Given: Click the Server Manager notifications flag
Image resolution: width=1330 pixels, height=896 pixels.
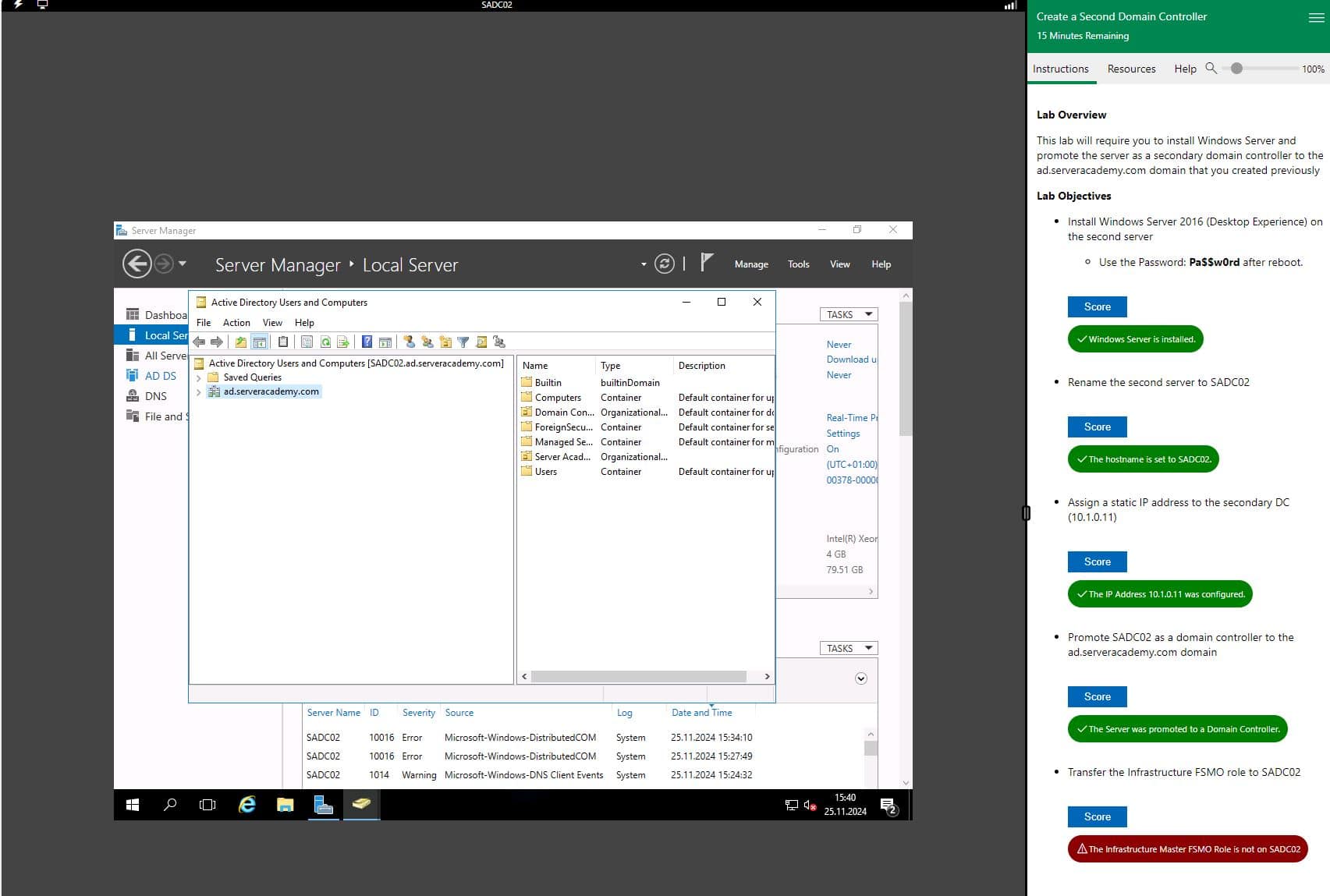Looking at the screenshot, I should point(706,263).
